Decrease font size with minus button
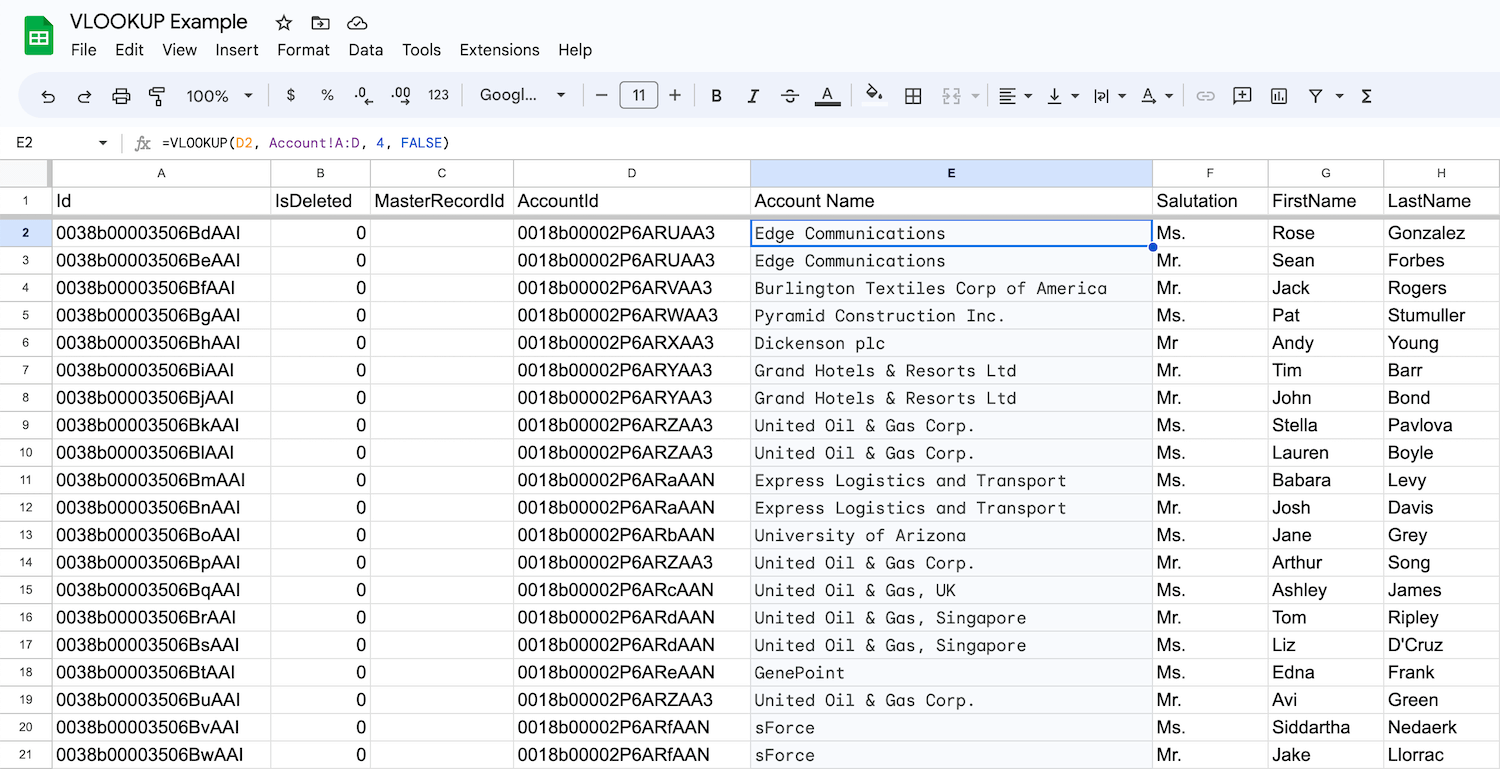This screenshot has width=1500, height=769. (x=601, y=96)
